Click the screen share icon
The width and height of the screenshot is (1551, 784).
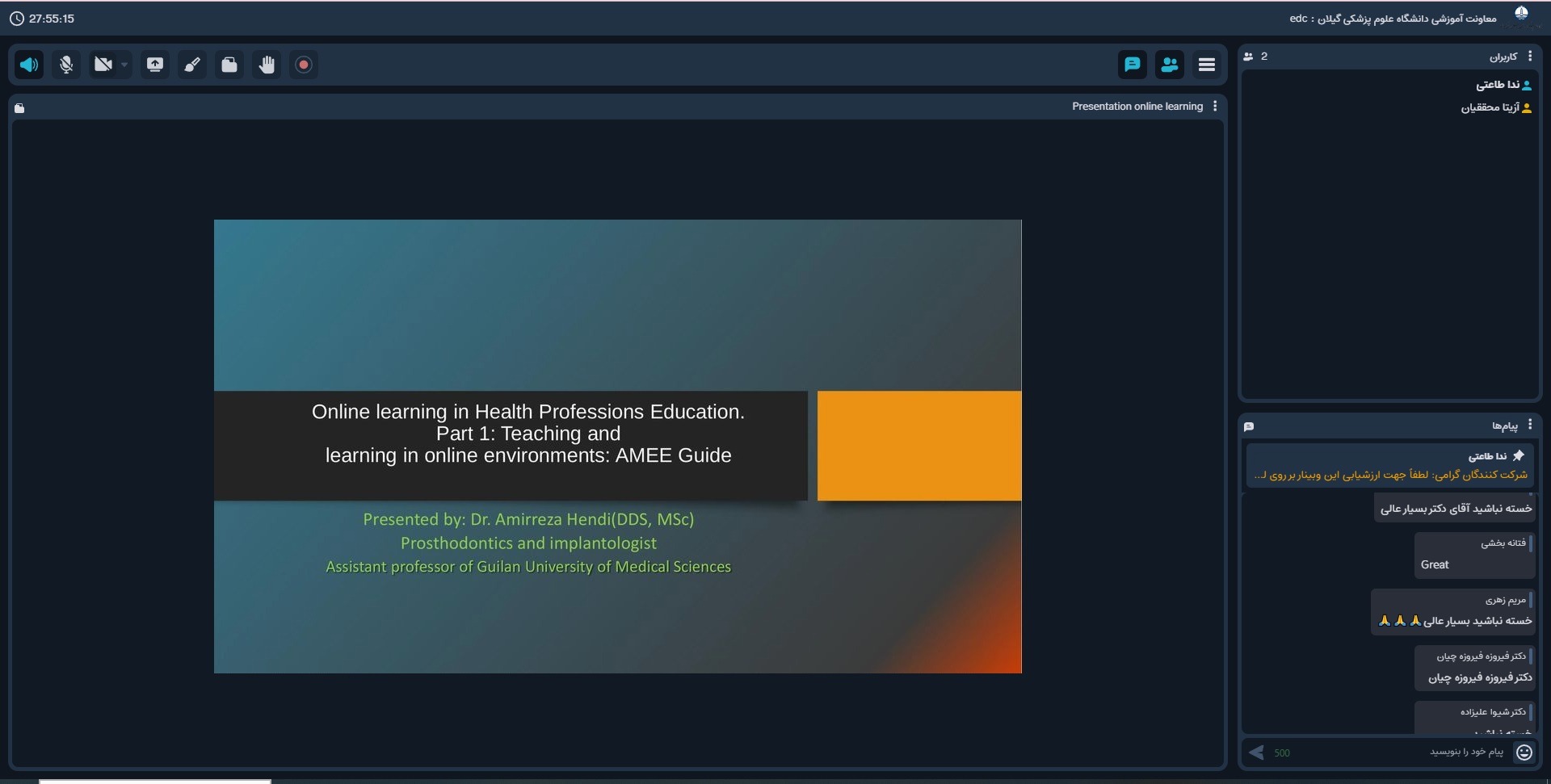click(x=154, y=65)
